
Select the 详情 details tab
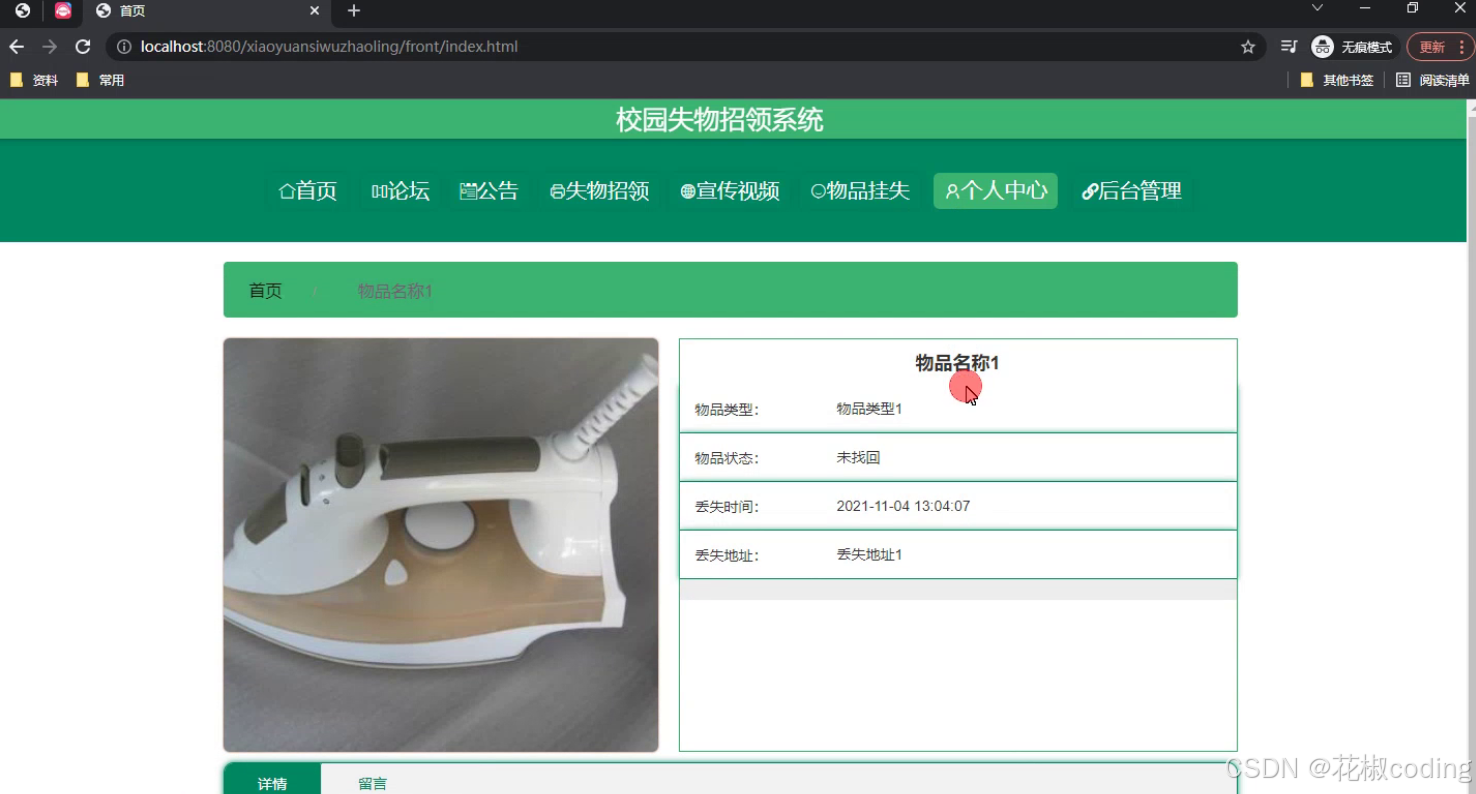point(271,783)
